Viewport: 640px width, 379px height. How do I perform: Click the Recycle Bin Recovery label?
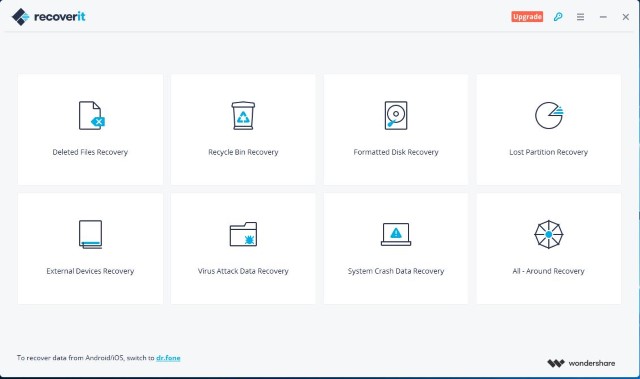243,152
